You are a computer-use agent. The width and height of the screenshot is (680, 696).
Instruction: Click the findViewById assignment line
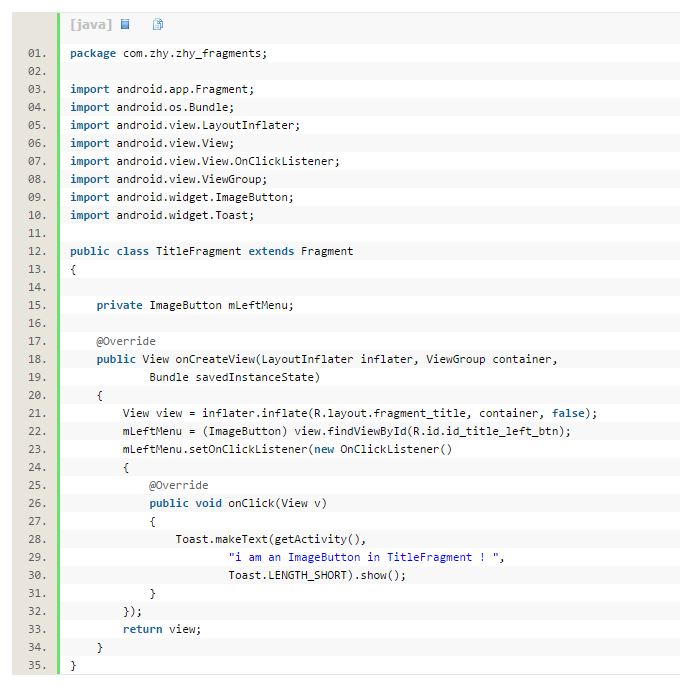coord(346,431)
